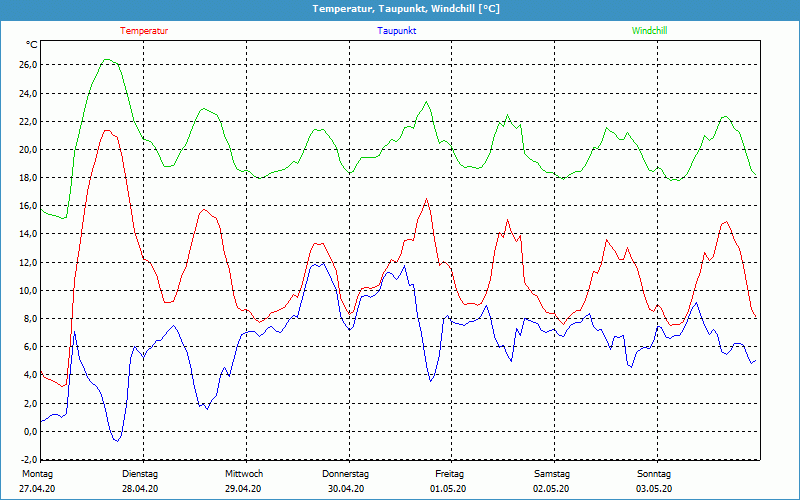This screenshot has height=500, width=800.
Task: Click the 0,0 y-axis value
Action: click(30, 431)
